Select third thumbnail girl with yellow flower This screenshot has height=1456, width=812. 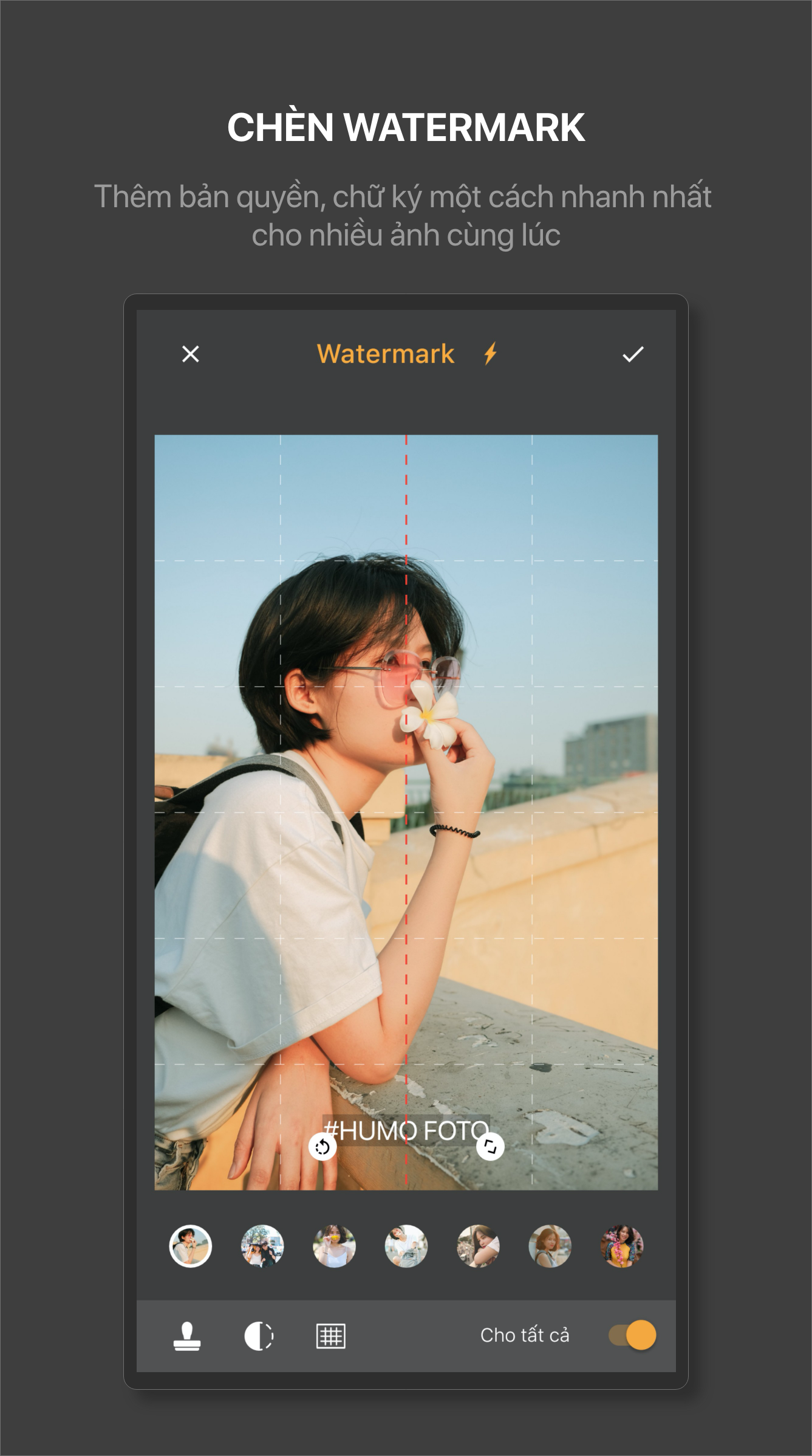pos(334,1246)
